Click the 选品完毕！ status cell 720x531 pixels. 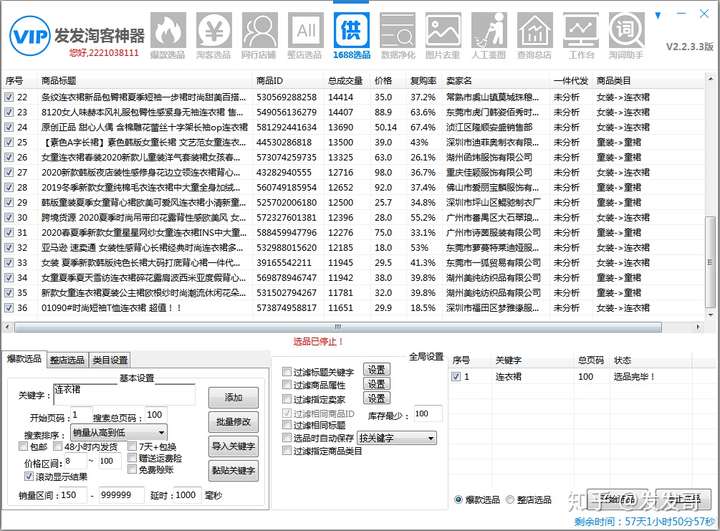634,377
